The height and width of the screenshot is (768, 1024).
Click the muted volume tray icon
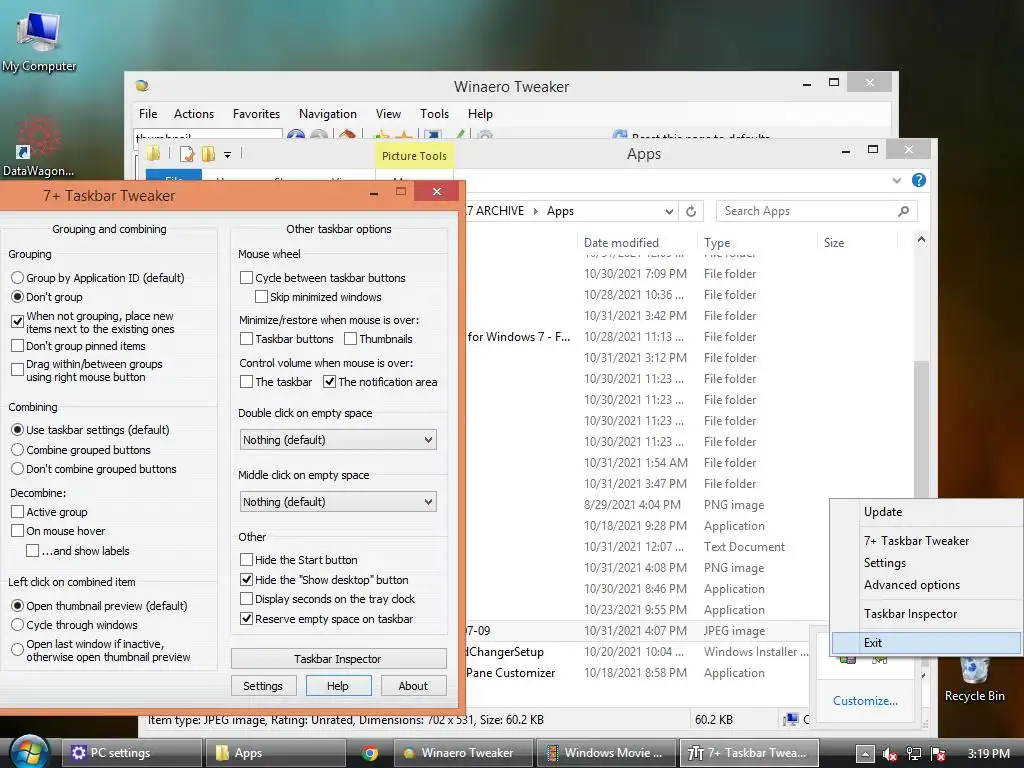889,754
